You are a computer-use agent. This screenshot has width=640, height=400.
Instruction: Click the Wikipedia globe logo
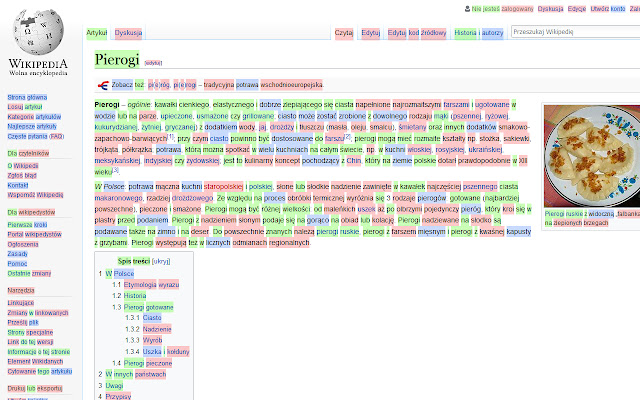(x=38, y=32)
